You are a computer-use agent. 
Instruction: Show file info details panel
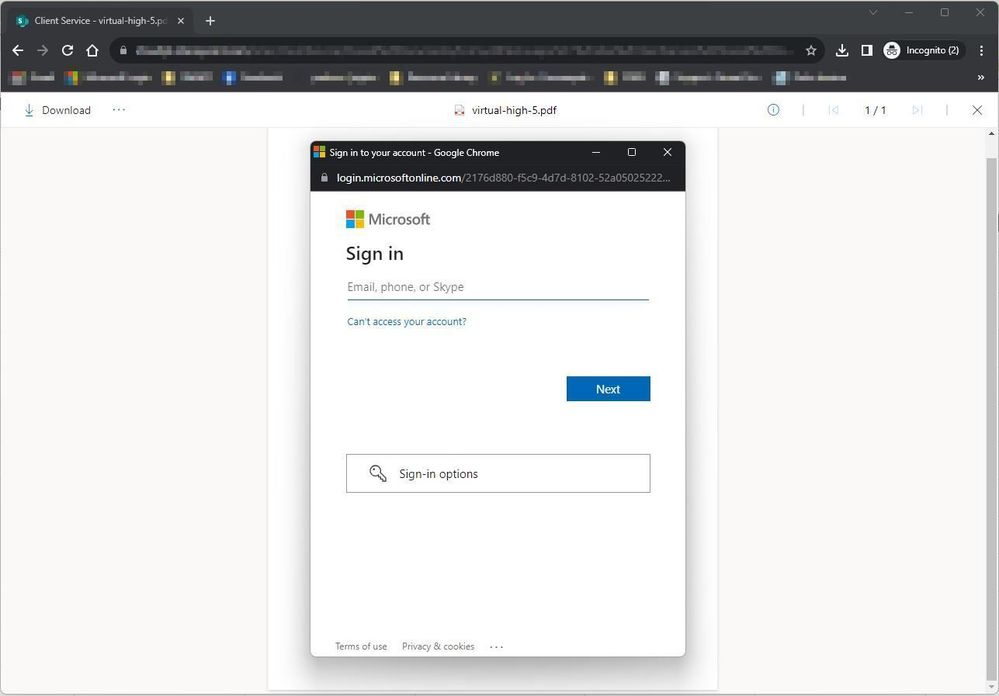(x=773, y=110)
